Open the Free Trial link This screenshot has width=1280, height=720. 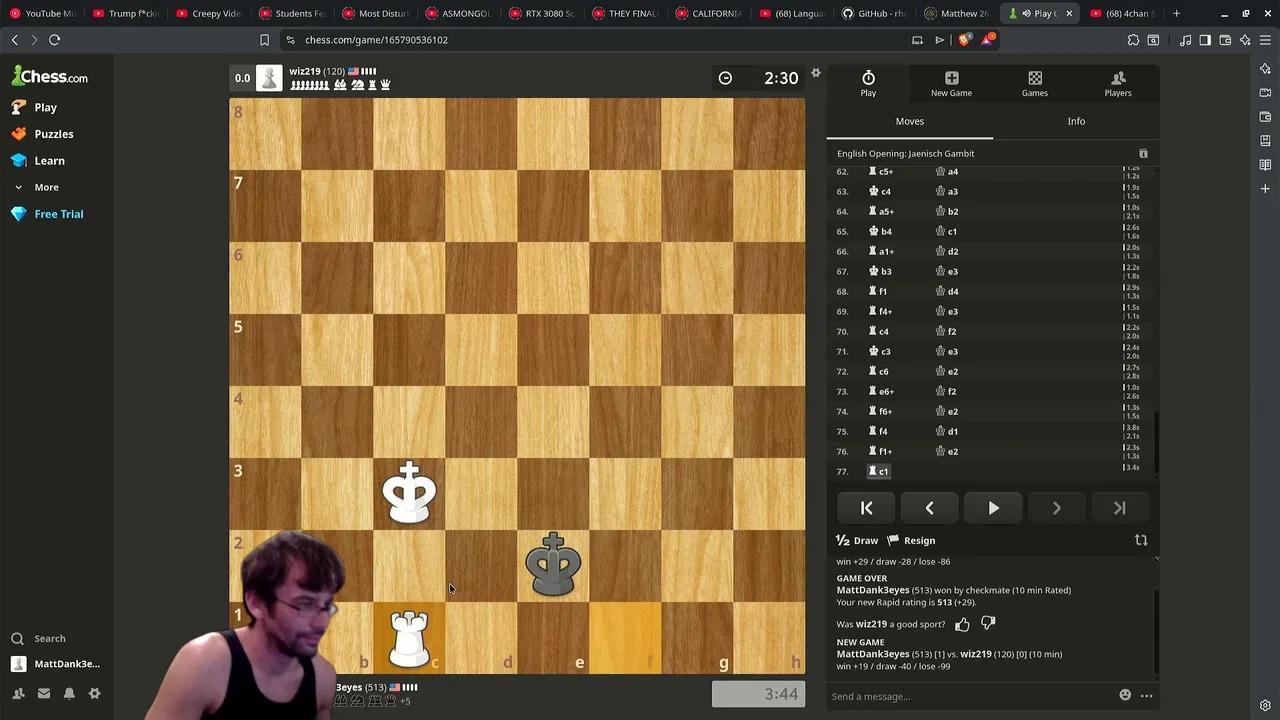pos(48,214)
